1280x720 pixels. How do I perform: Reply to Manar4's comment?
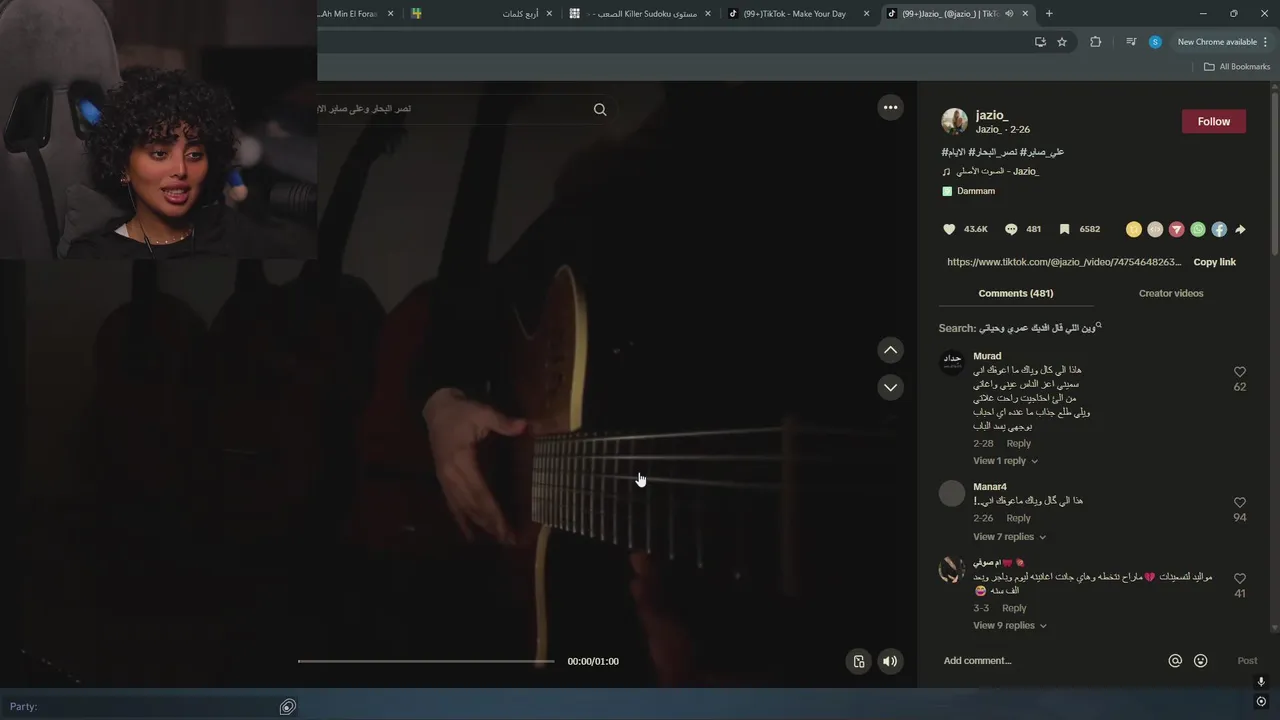click(1018, 518)
